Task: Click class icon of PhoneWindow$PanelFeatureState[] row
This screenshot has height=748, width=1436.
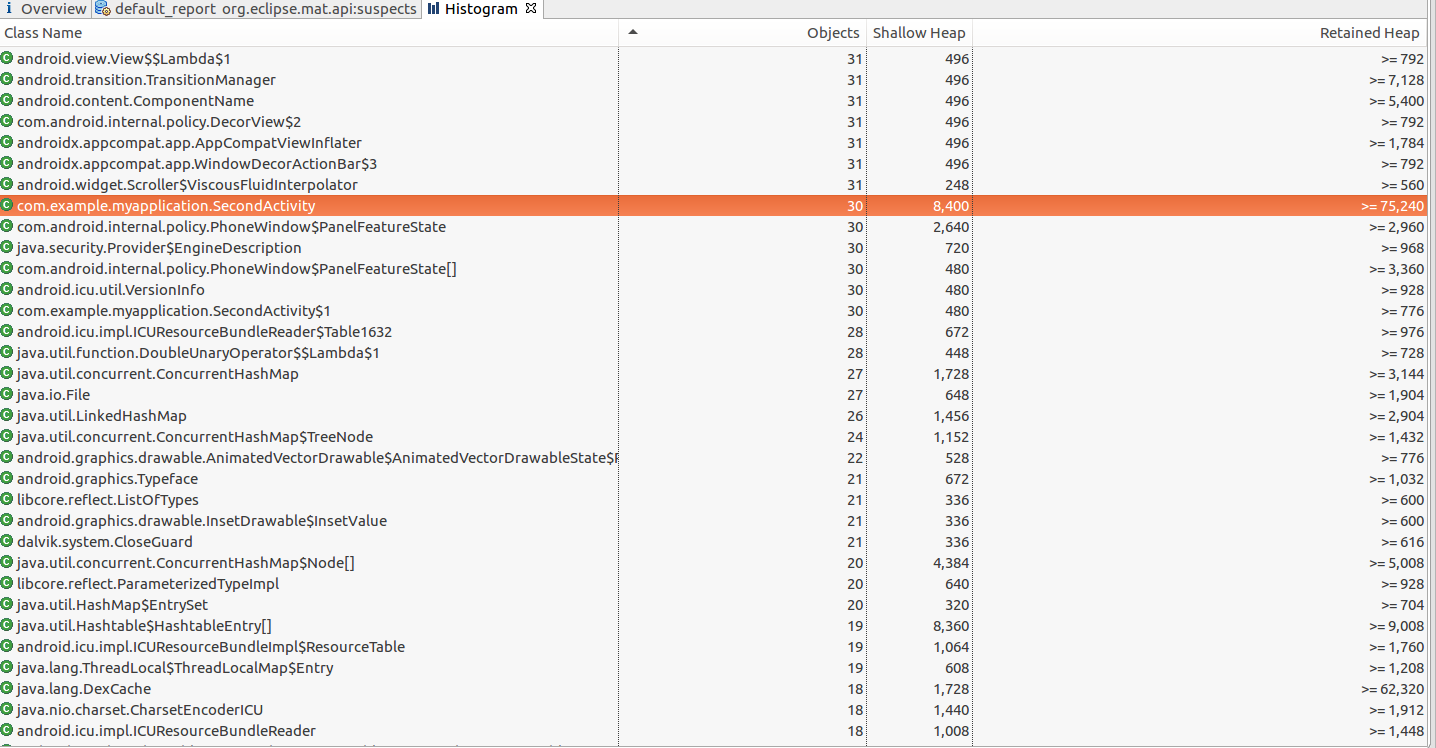Action: [x=7, y=269]
